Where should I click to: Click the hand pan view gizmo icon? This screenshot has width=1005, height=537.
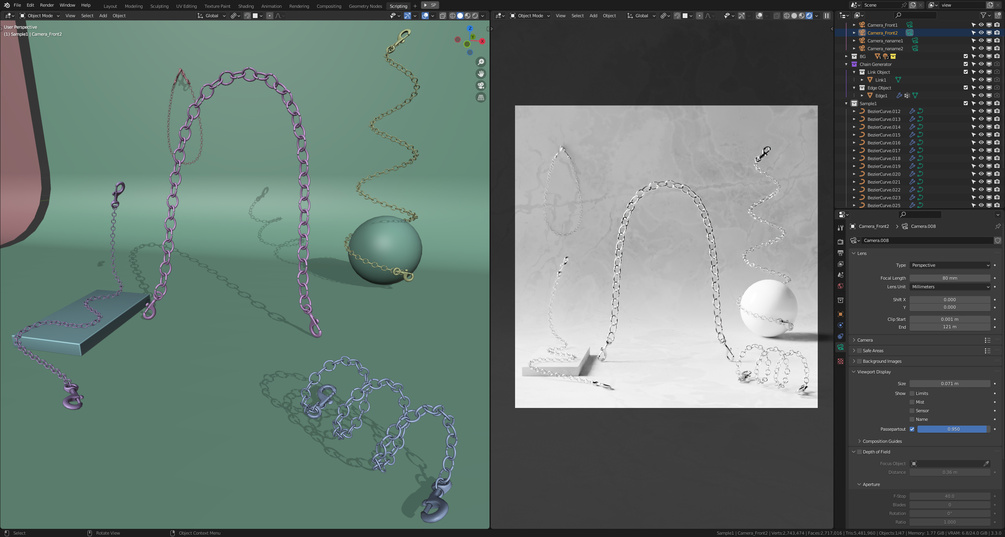pyautogui.click(x=481, y=74)
